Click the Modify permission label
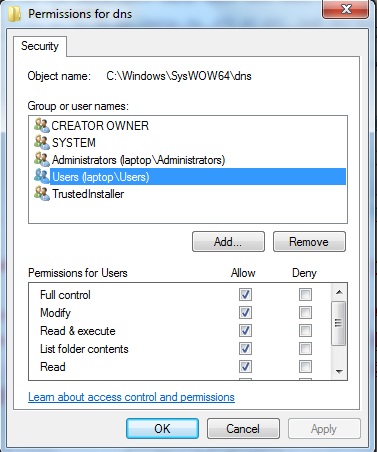Screen dimensions: 377x452 (55, 313)
